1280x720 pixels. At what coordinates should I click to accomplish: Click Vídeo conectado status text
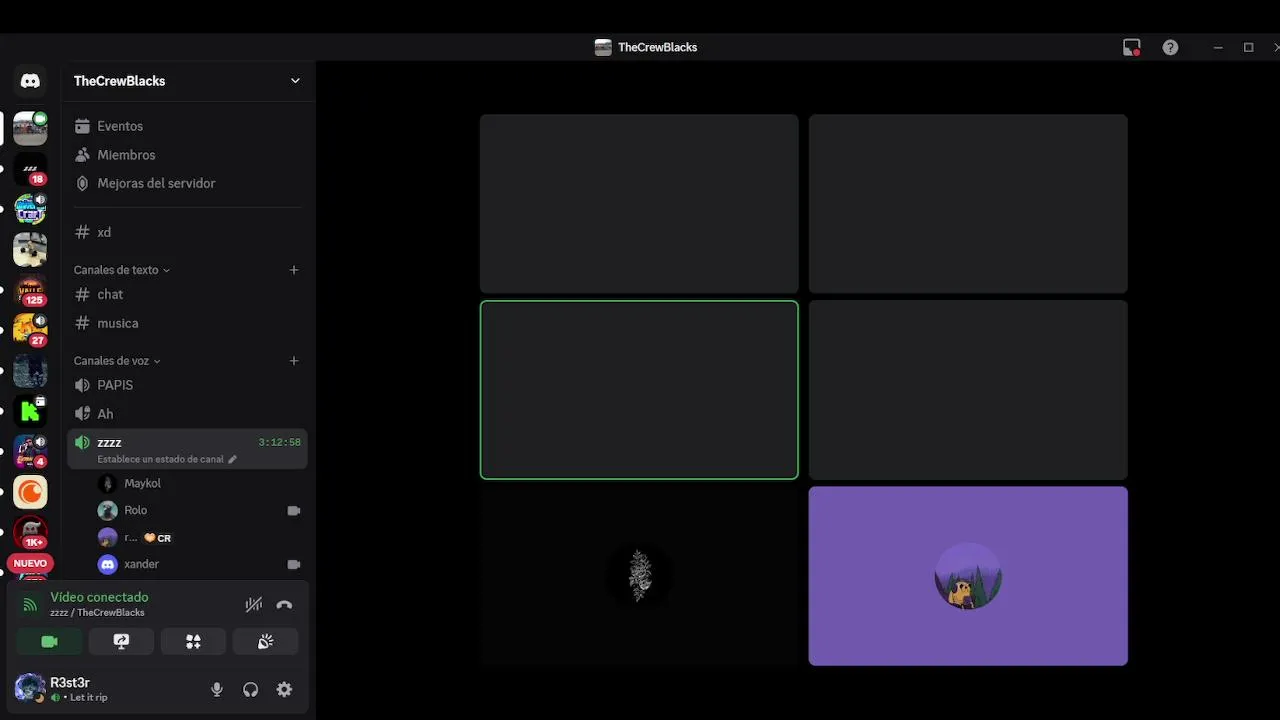[x=99, y=597]
